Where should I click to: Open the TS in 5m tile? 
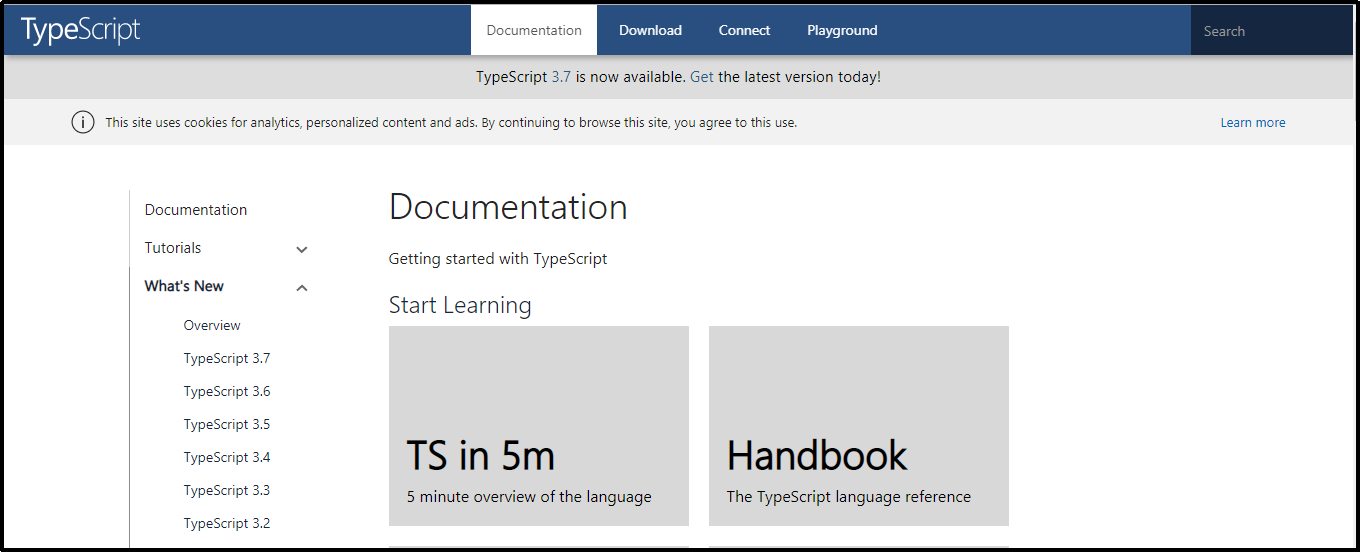click(539, 426)
